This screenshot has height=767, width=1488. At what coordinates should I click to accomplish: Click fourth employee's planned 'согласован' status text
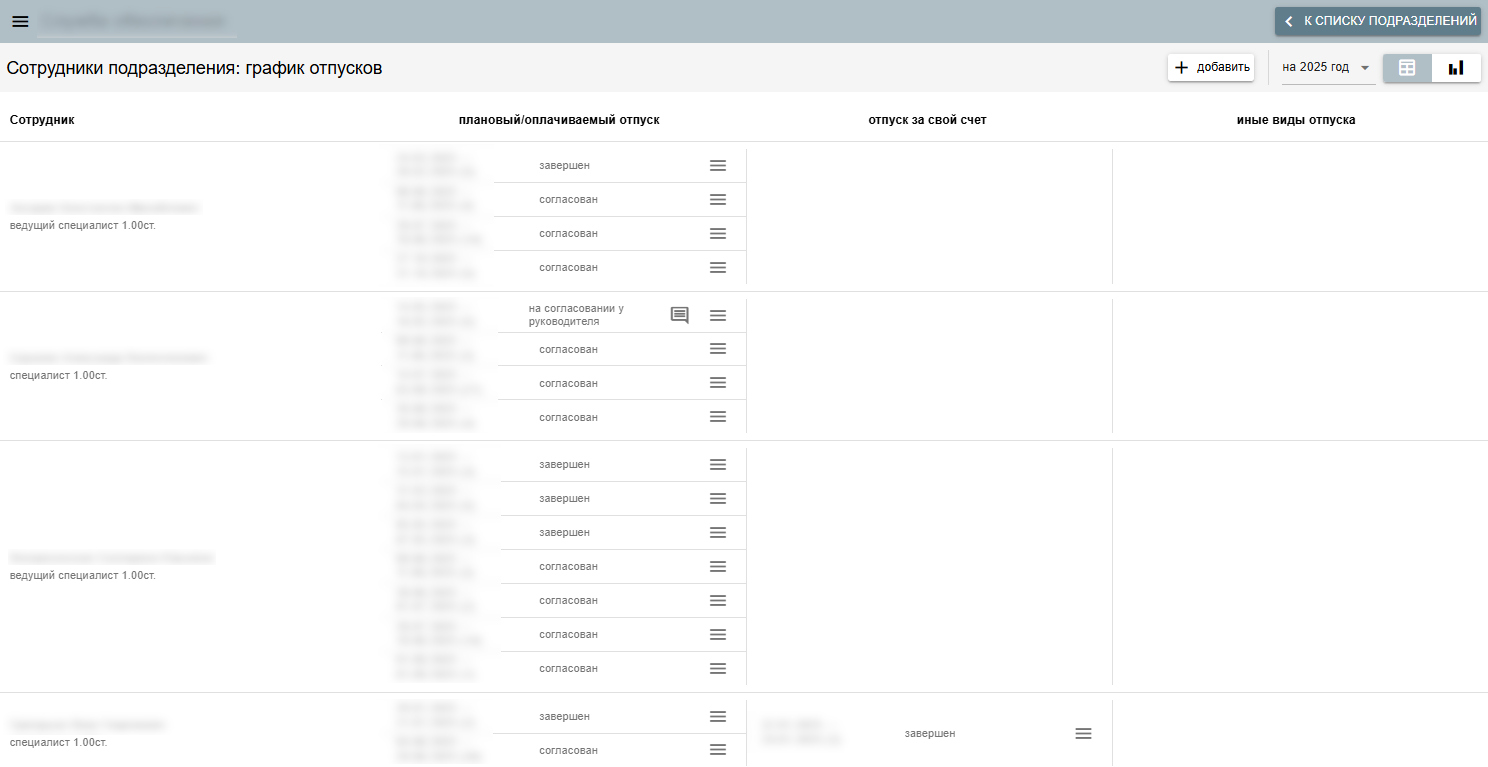coord(569,750)
